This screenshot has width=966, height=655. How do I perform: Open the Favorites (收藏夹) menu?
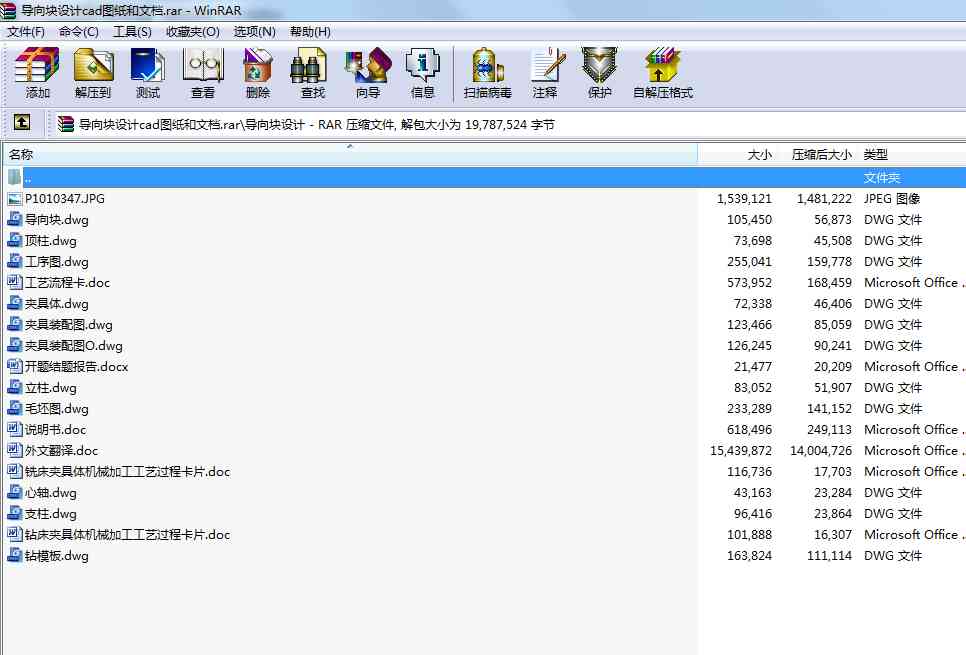[x=193, y=32]
